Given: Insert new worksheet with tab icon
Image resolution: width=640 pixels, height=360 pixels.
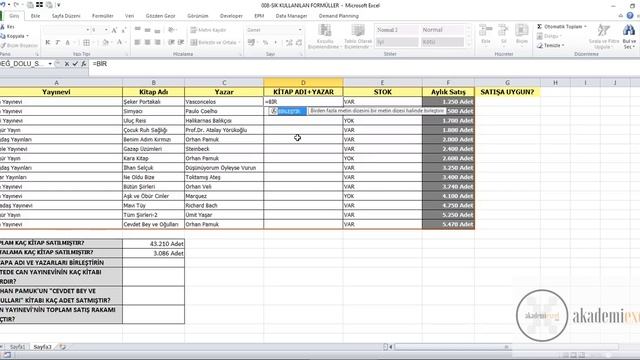Looking at the screenshot, I should [x=62, y=347].
